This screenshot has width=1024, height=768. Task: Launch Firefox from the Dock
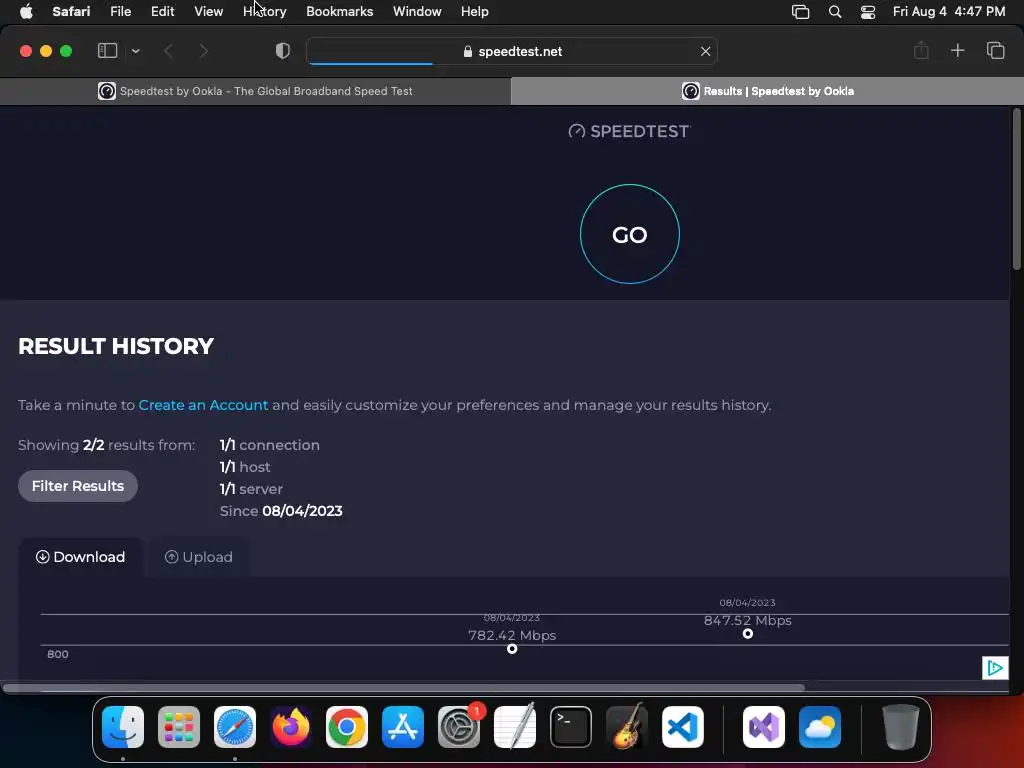tap(291, 727)
